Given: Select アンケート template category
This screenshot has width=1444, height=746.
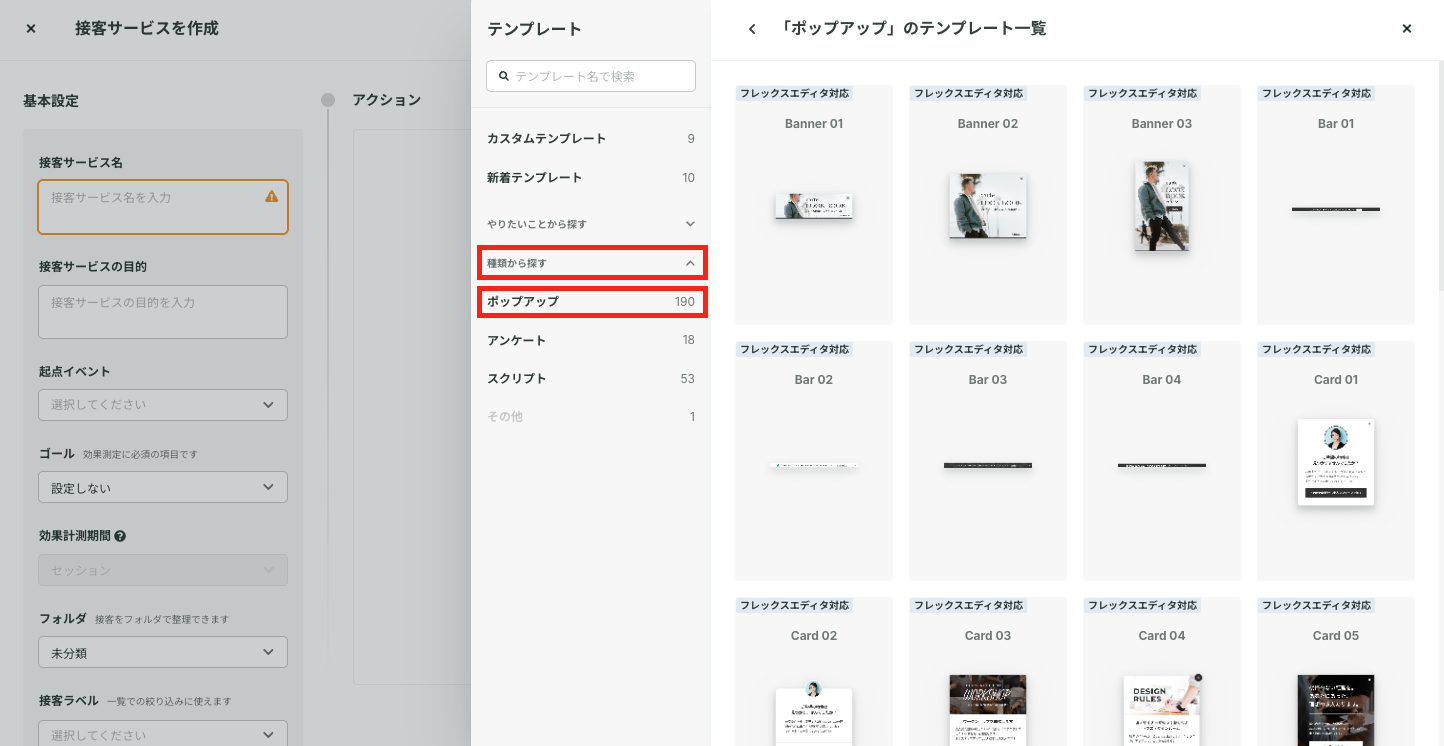Looking at the screenshot, I should click(591, 341).
